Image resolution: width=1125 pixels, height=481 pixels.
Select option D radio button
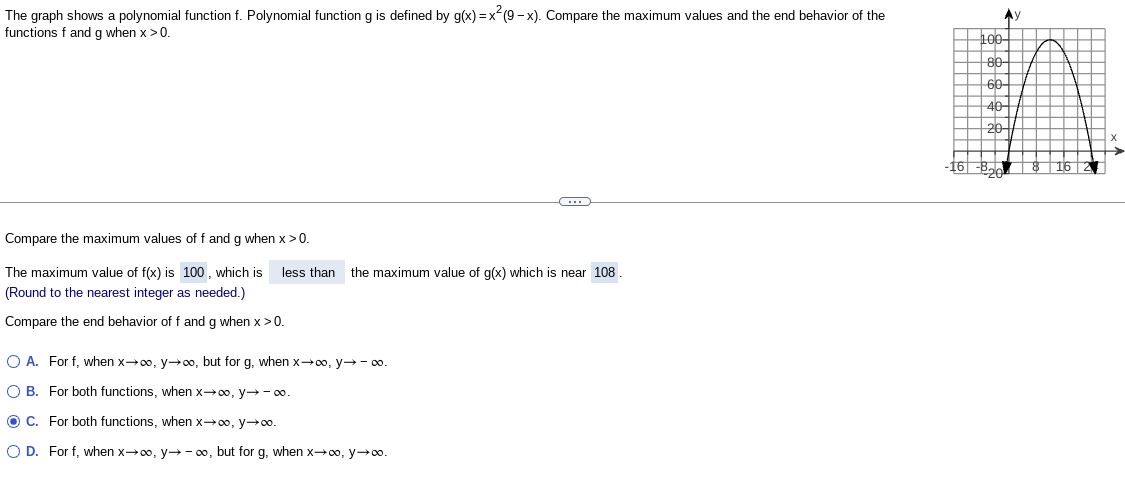(13, 452)
